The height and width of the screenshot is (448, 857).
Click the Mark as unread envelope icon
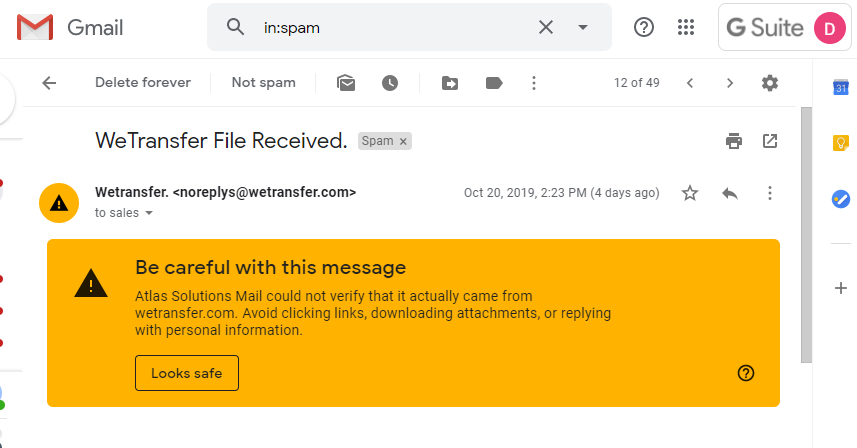(x=346, y=83)
